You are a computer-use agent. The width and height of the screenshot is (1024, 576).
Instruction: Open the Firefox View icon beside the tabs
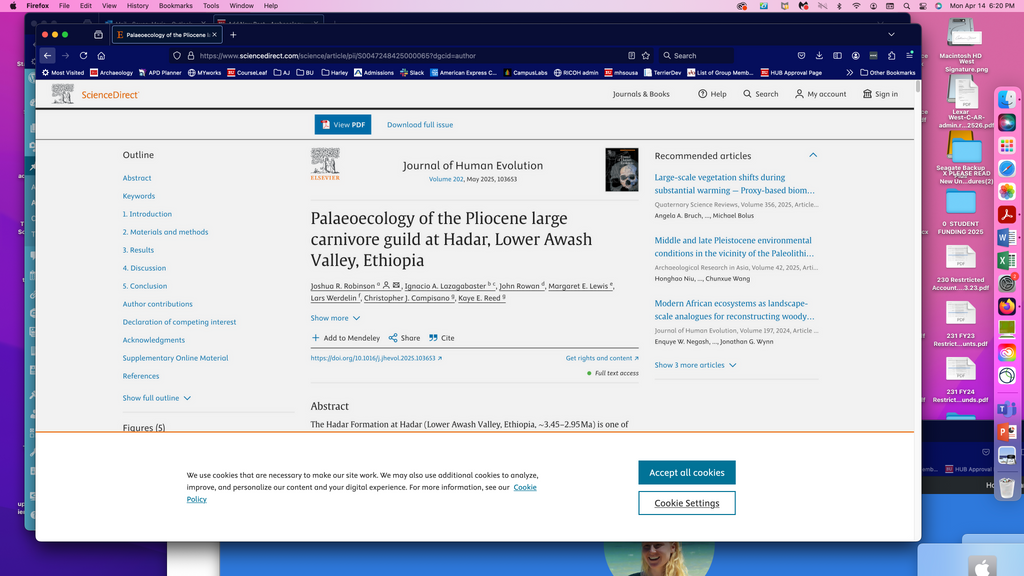pos(99,35)
